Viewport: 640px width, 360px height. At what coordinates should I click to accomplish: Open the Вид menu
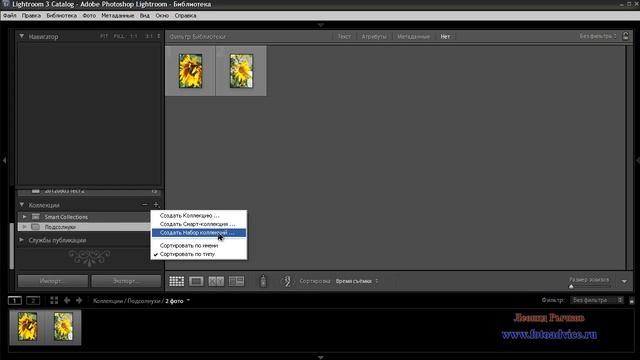tap(144, 16)
